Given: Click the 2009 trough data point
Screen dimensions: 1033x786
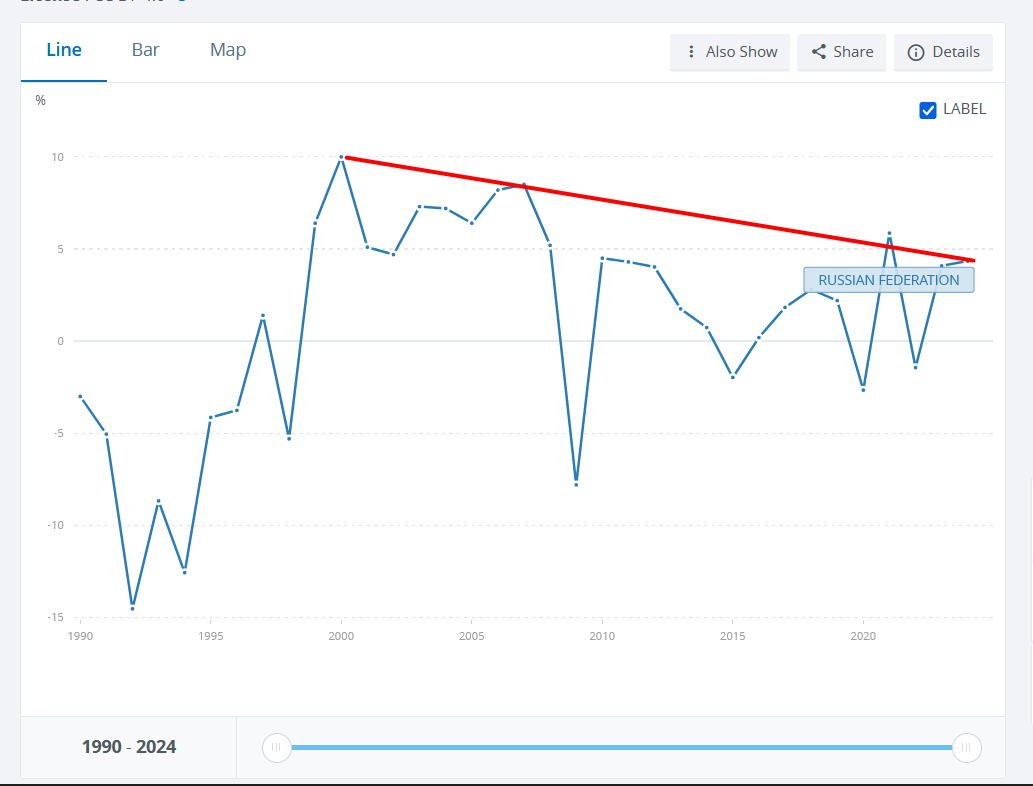Looking at the screenshot, I should click(576, 484).
